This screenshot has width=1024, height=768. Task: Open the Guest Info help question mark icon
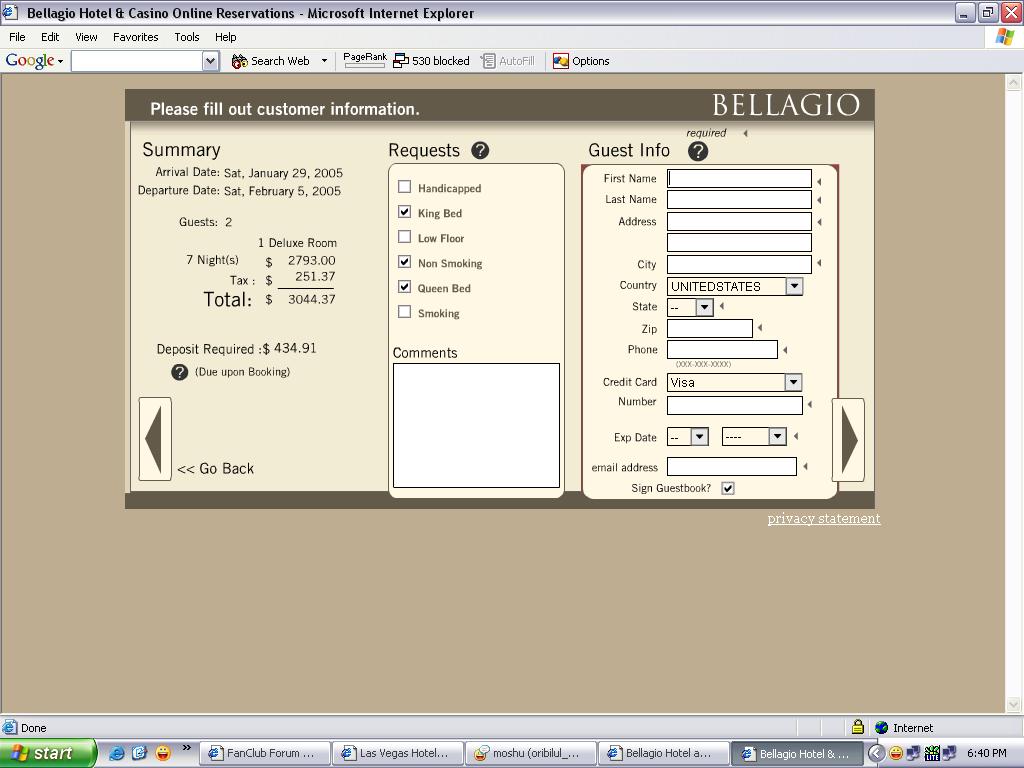point(697,151)
